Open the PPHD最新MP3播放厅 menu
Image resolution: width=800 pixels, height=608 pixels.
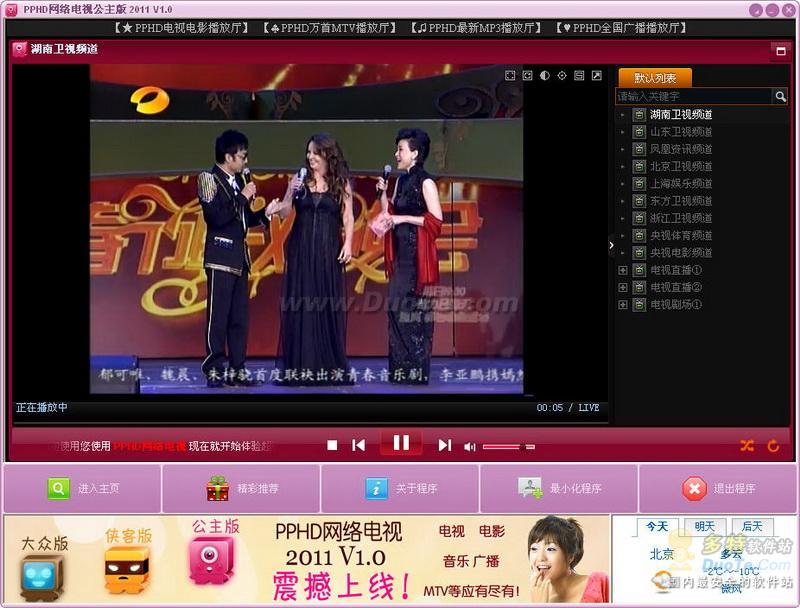point(476,28)
